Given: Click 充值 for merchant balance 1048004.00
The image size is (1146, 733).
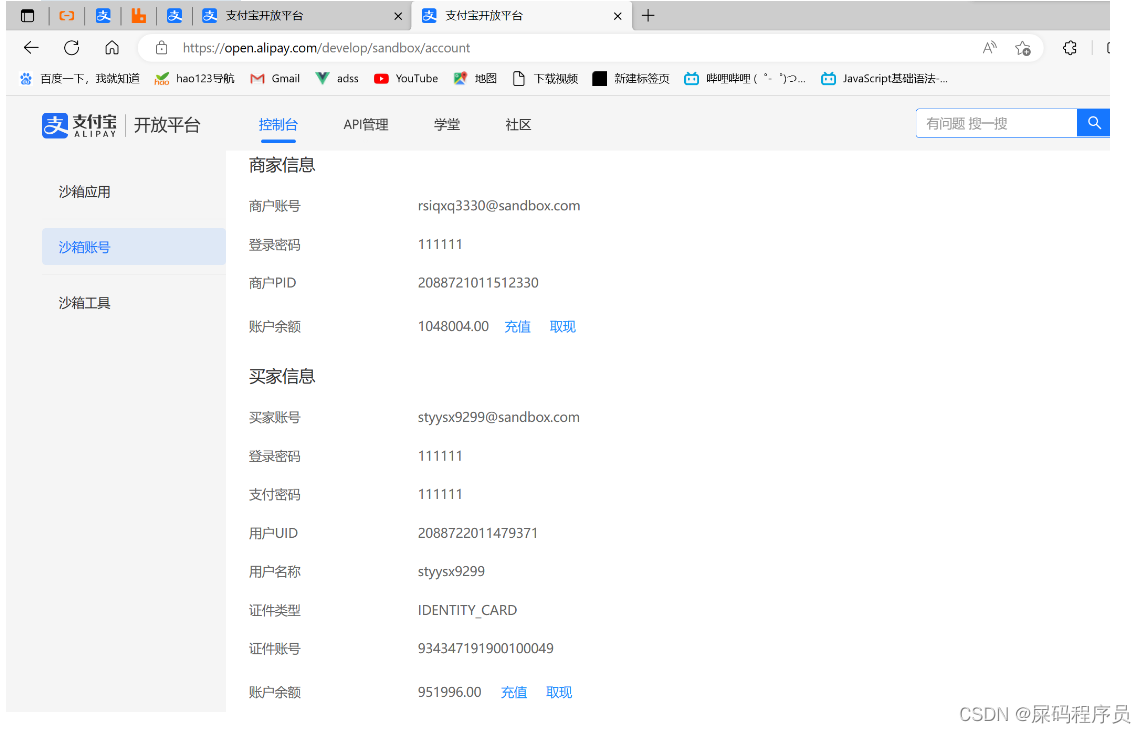Looking at the screenshot, I should click(517, 327).
